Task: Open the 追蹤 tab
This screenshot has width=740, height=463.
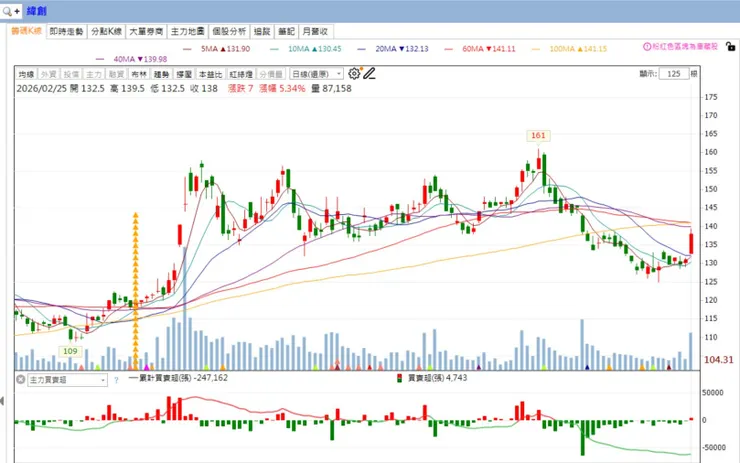Action: click(262, 32)
